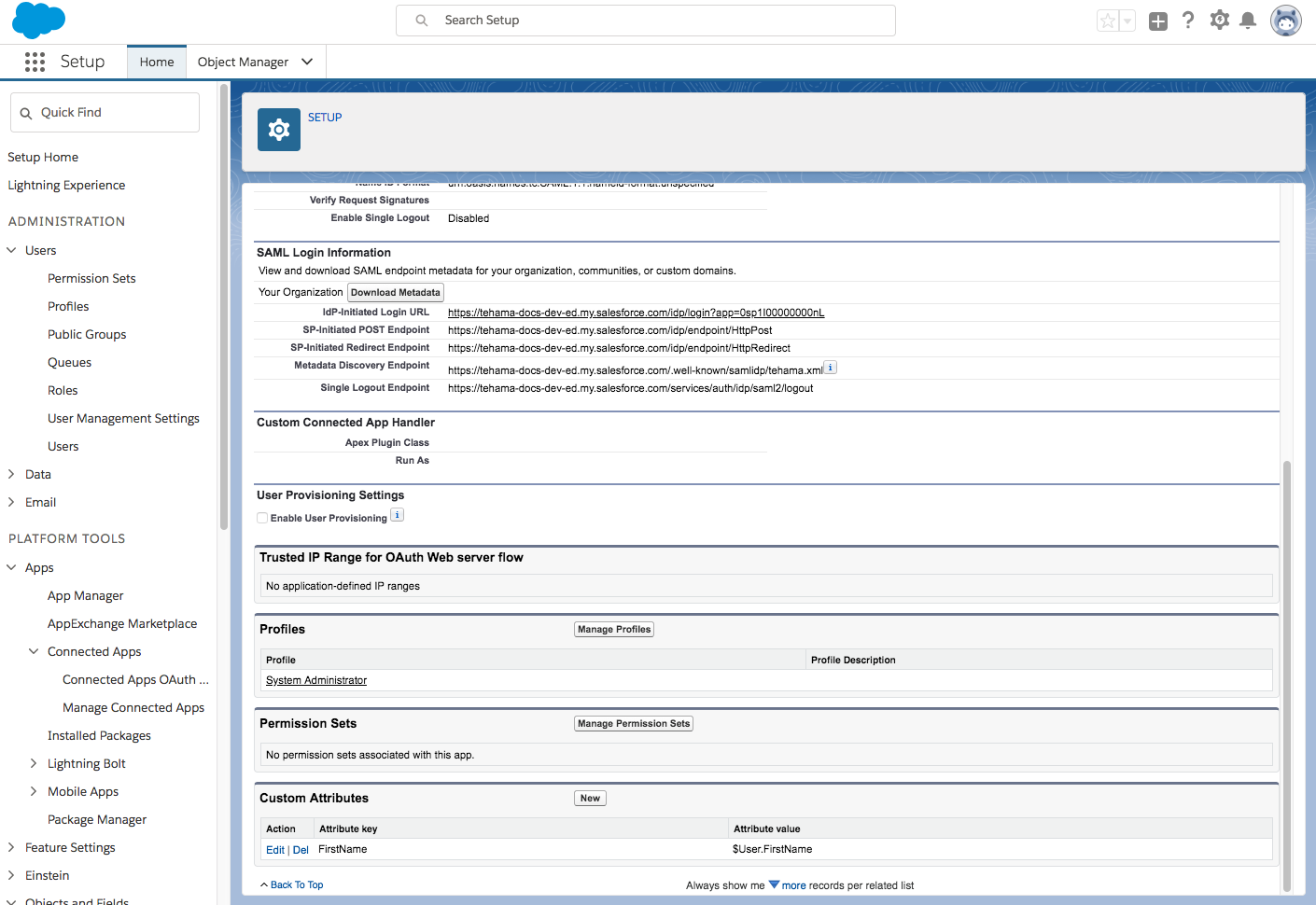Expand the Data section
The image size is (1316, 905).
[x=11, y=474]
